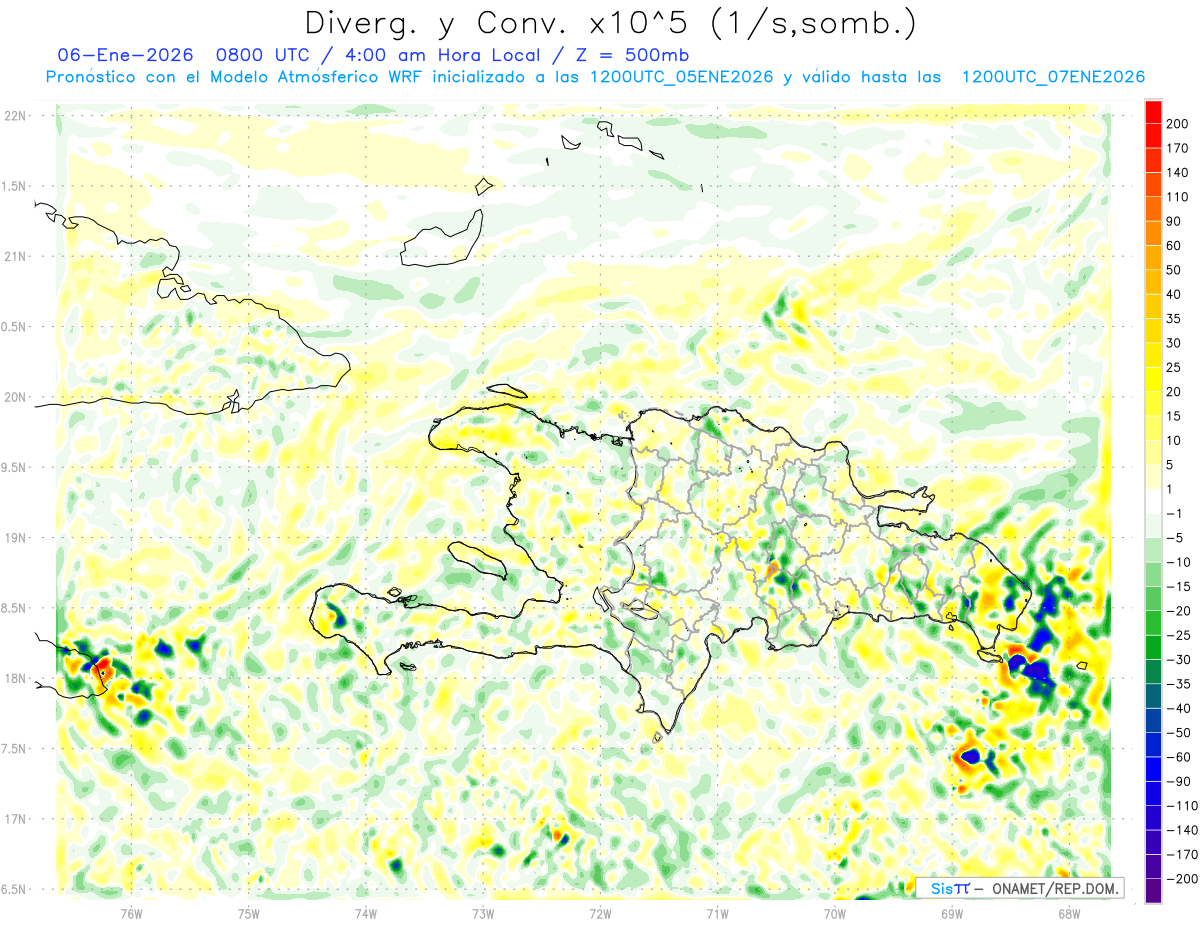Click the white swatch between 1 and -1
This screenshot has width=1200, height=927.
[1154, 501]
